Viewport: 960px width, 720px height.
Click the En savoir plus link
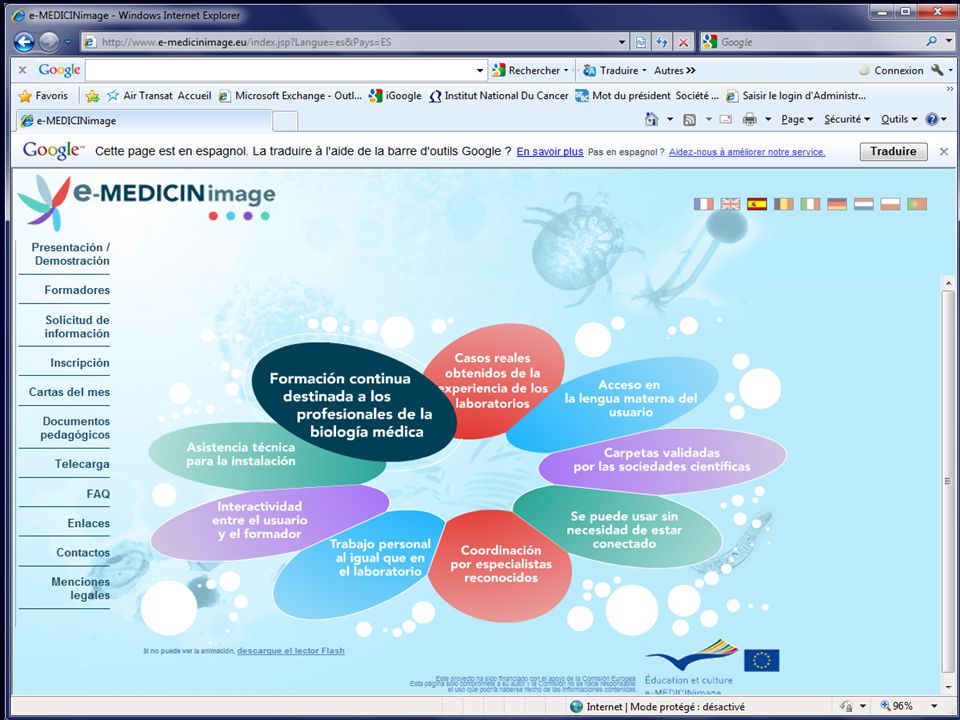click(550, 152)
